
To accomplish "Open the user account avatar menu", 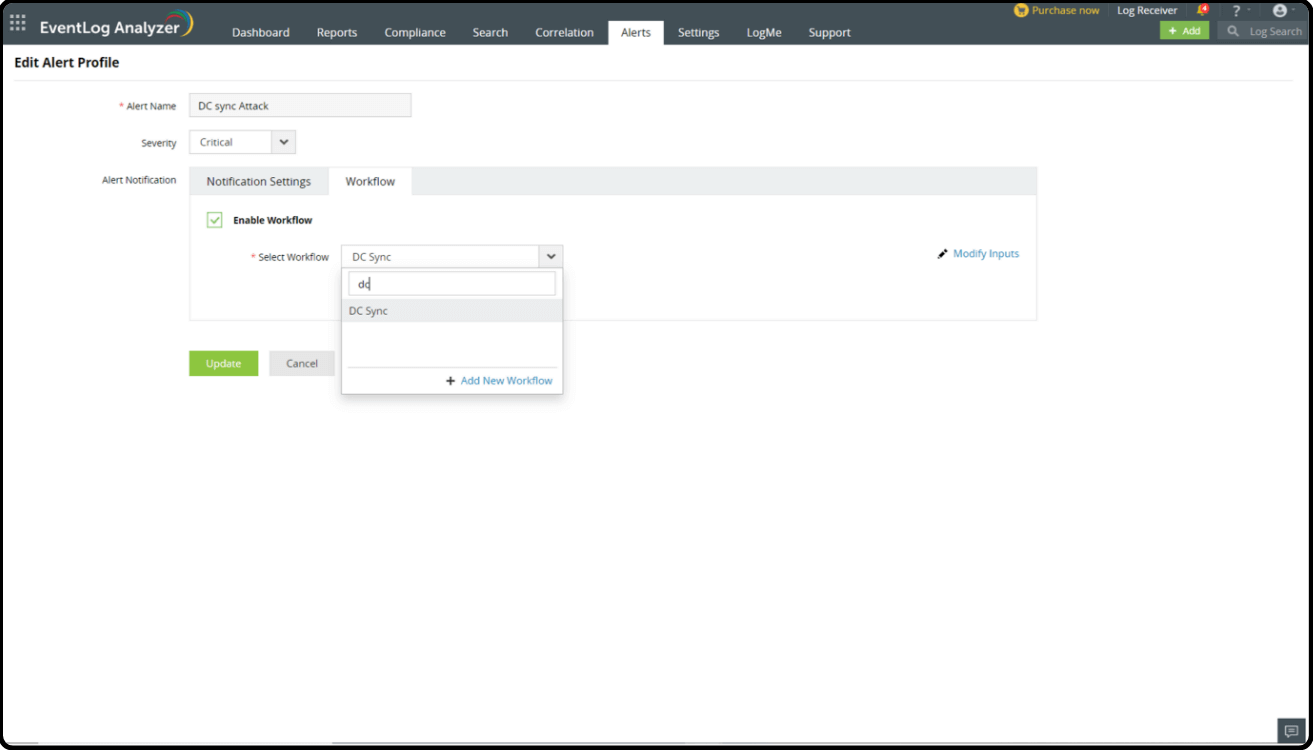I will (1279, 11).
